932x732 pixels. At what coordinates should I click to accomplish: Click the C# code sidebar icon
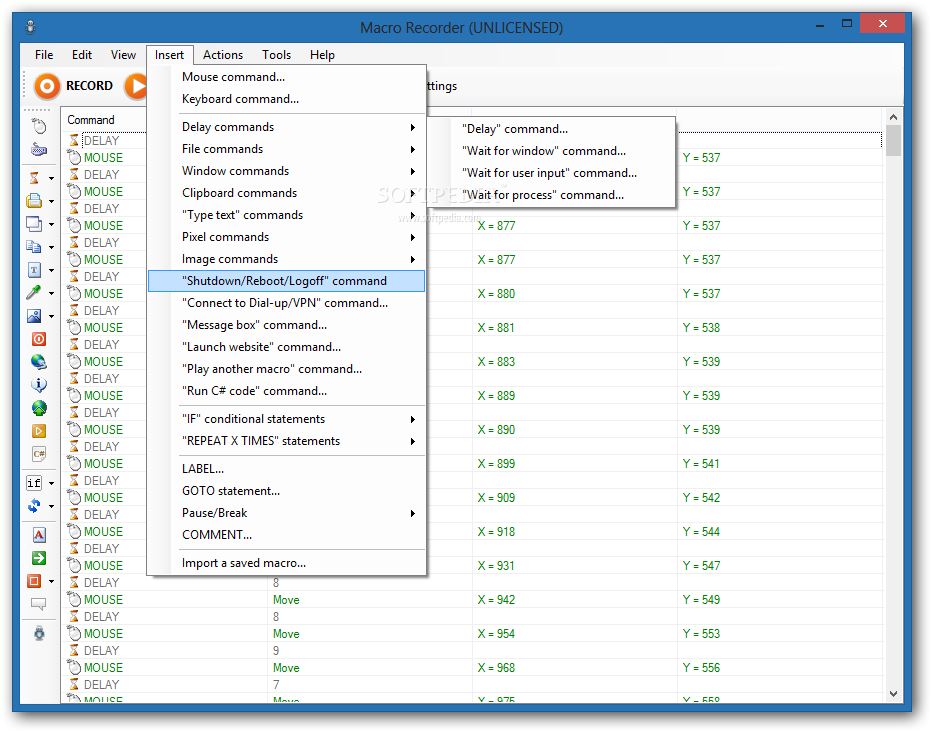click(39, 454)
